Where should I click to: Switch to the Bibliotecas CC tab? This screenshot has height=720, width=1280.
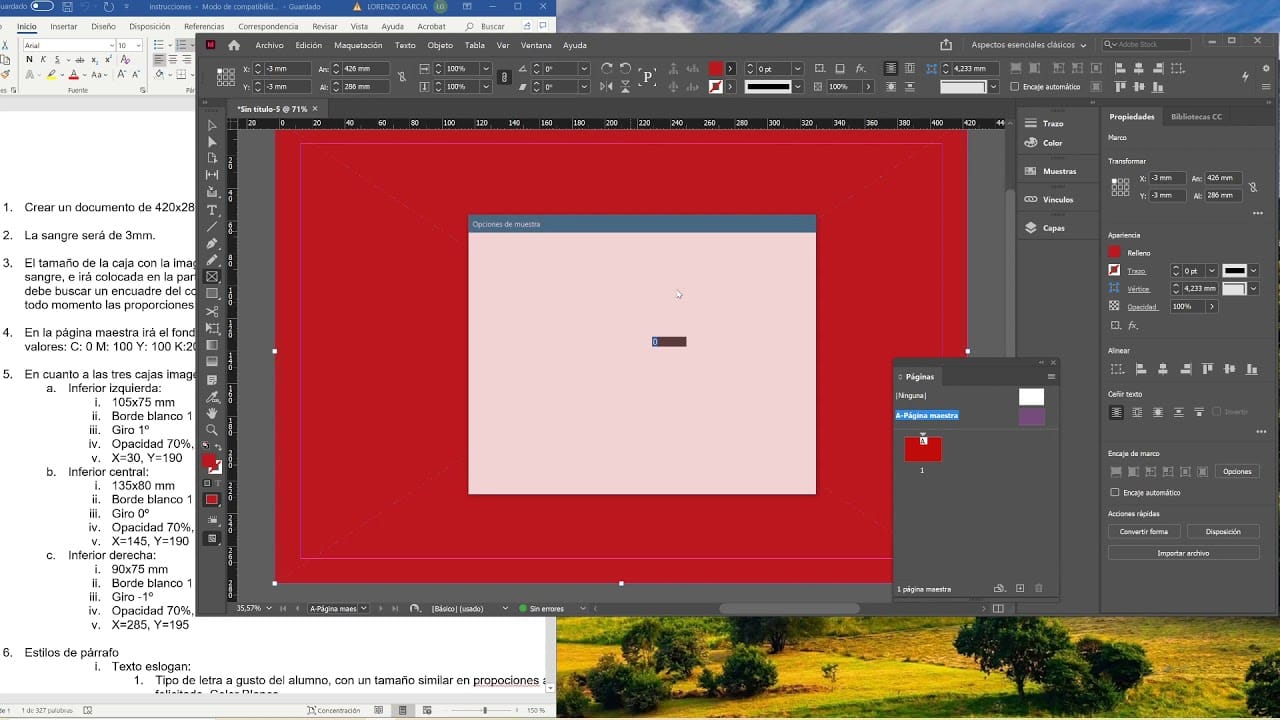[x=1196, y=117]
